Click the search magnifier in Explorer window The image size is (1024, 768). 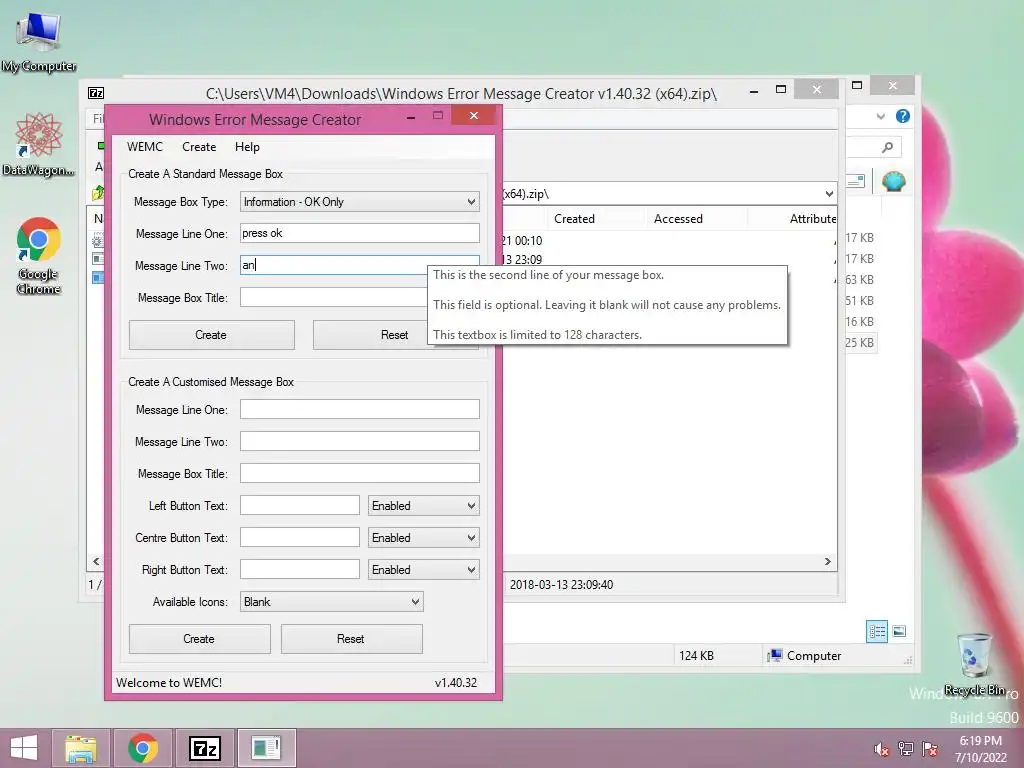pyautogui.click(x=887, y=148)
